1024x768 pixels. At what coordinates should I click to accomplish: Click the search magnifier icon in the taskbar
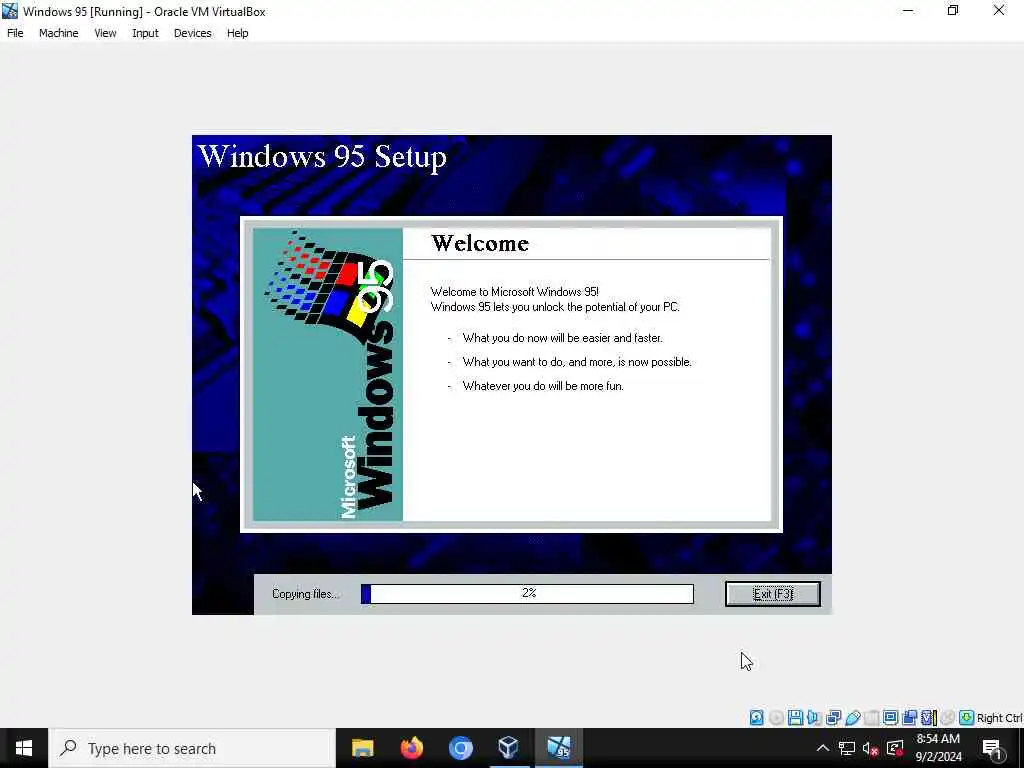68,748
